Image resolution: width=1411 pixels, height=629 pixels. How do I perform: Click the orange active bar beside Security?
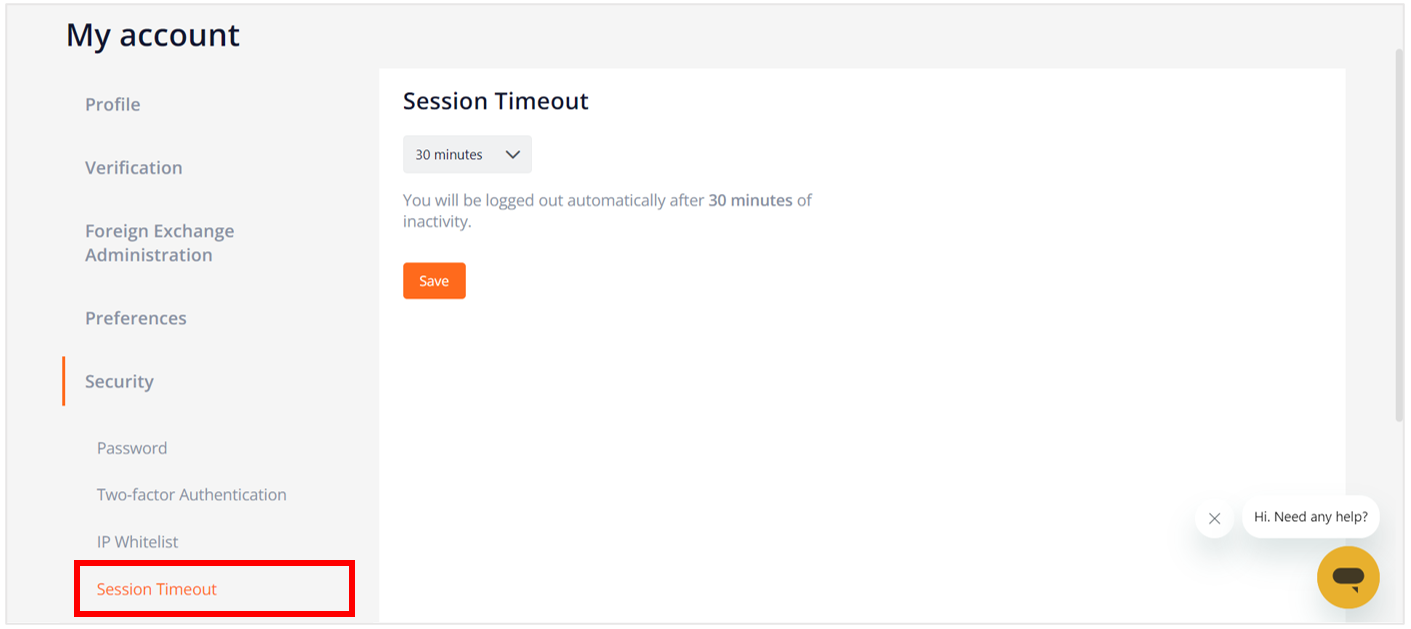pos(64,381)
